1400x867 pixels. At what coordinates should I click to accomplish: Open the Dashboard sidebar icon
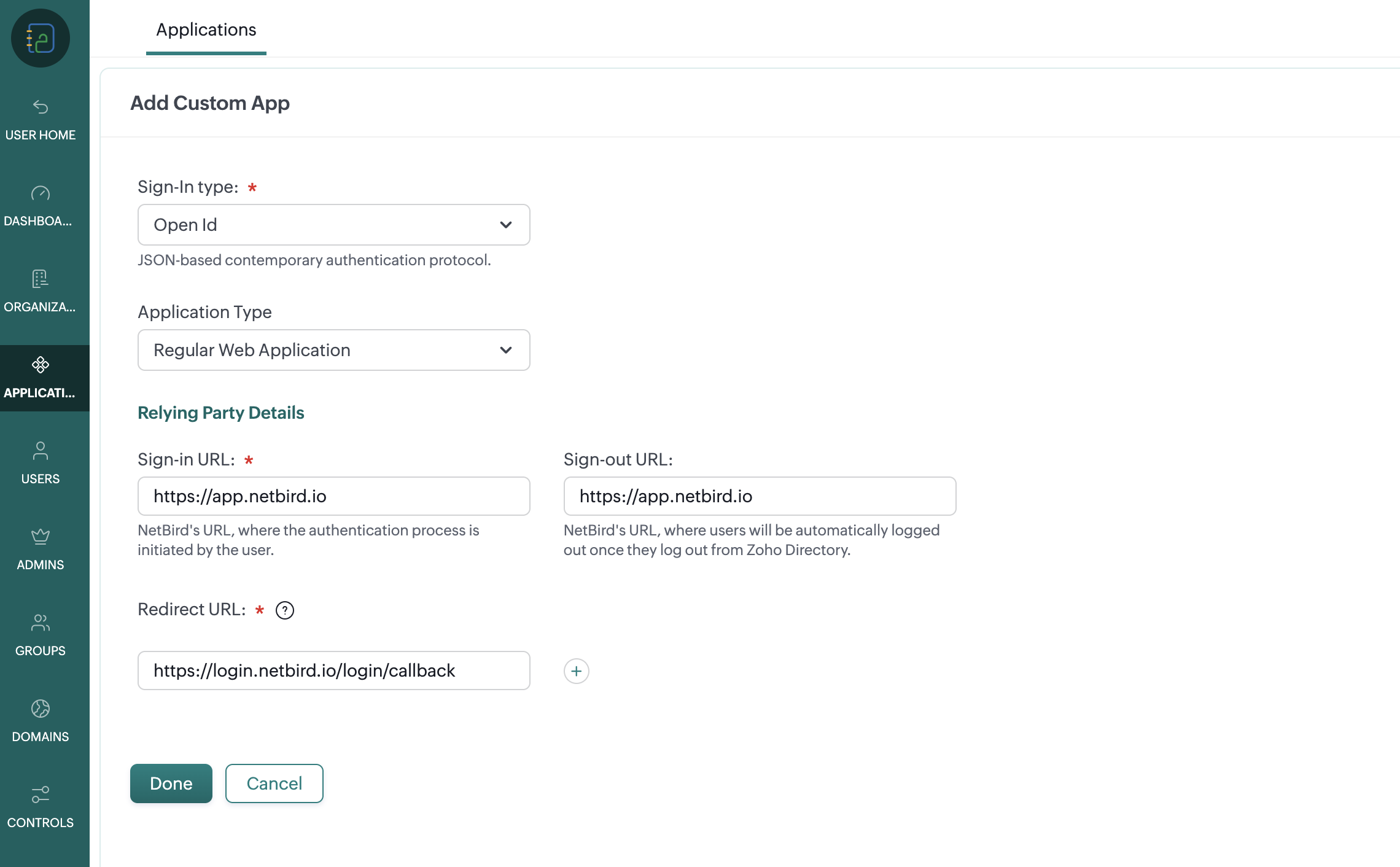[41, 194]
